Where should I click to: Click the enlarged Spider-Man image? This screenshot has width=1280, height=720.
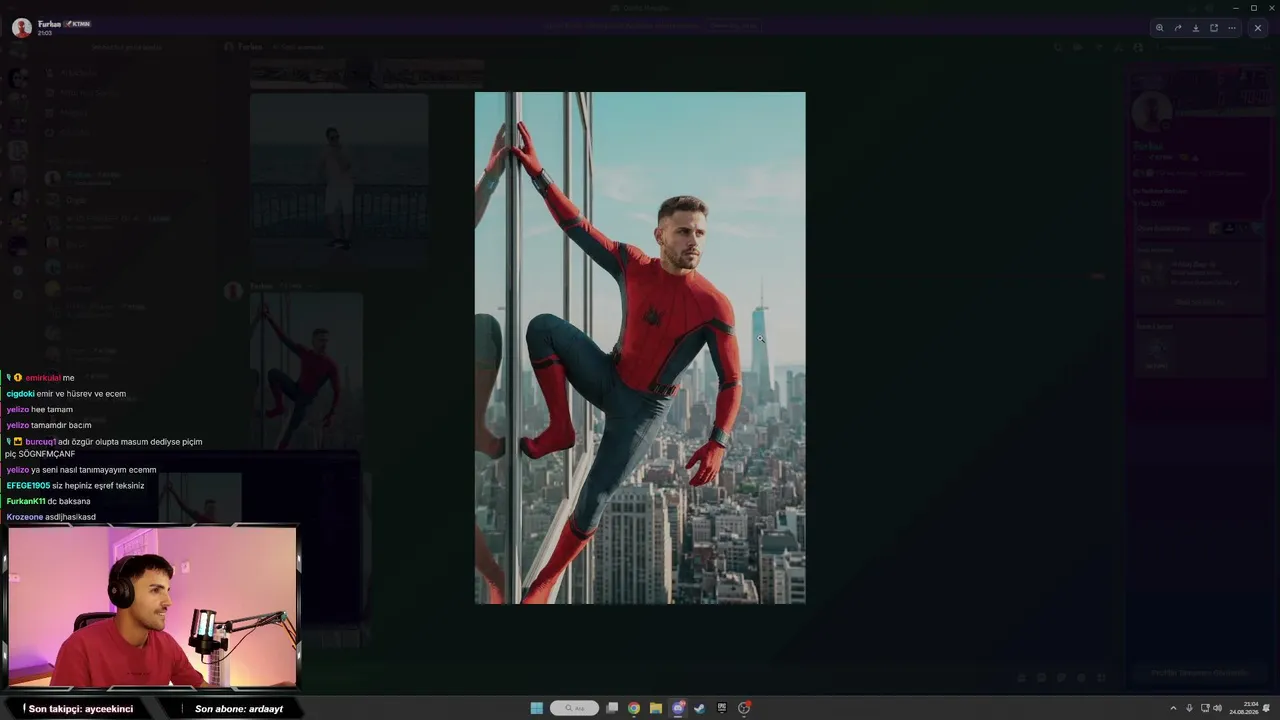640,348
